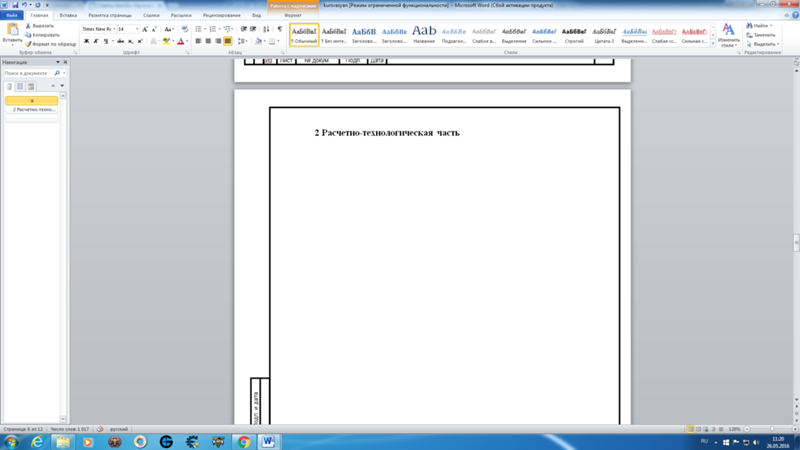Click the bulleted list icon
This screenshot has width=800, height=450.
click(199, 29)
